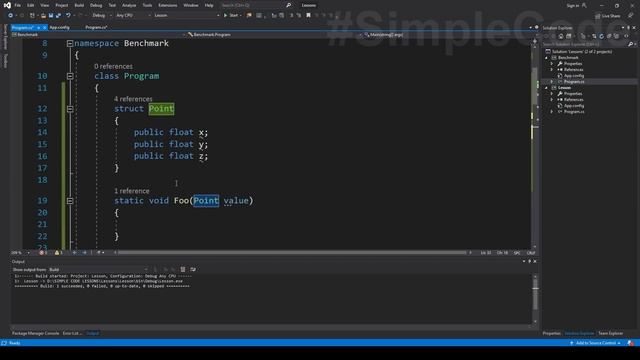Image resolution: width=640 pixels, height=360 pixels.
Task: Click the bookmark toolbar icon
Action: click(x=308, y=15)
